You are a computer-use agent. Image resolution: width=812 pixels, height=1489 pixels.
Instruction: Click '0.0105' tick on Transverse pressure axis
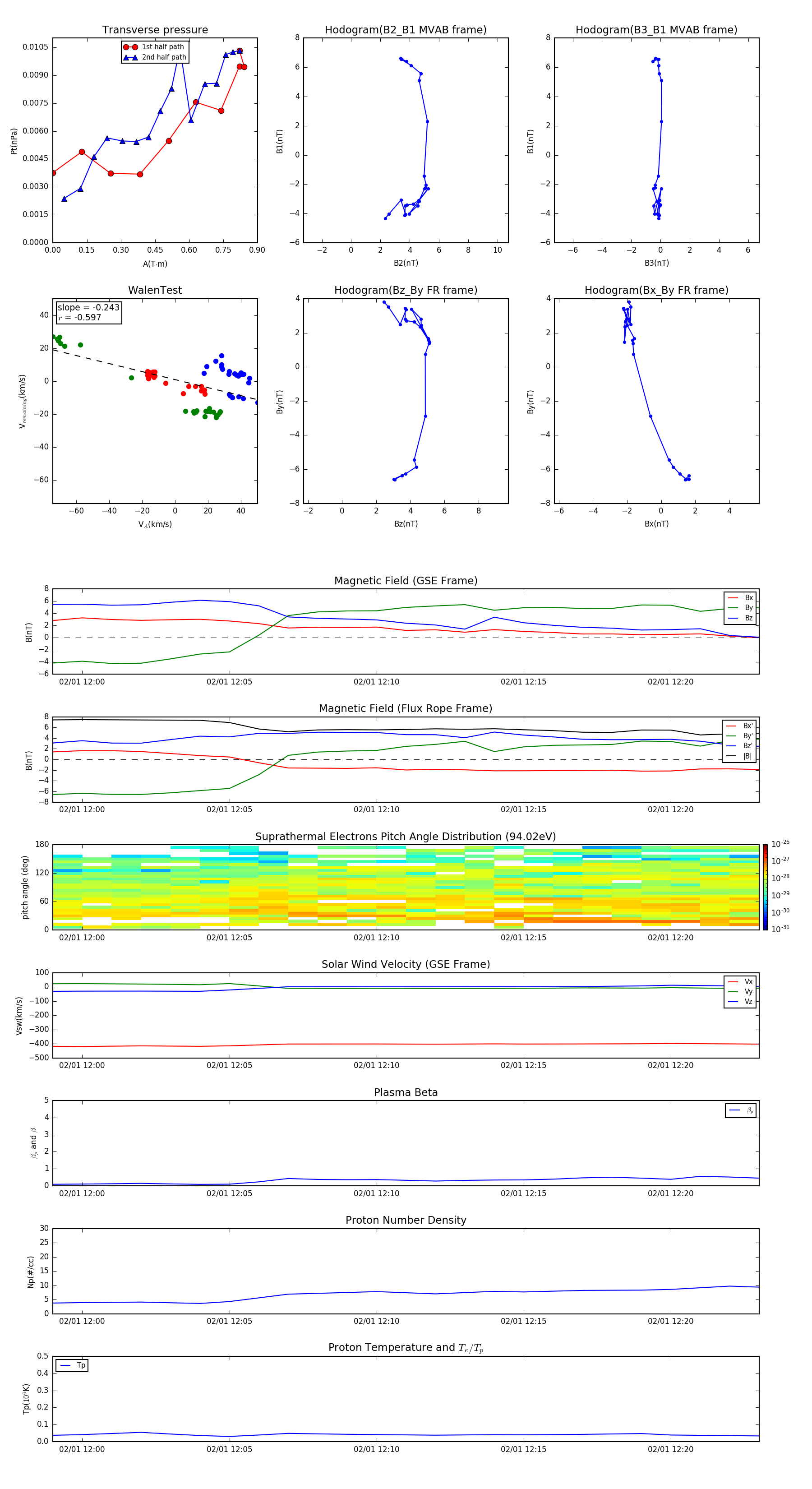coord(35,47)
